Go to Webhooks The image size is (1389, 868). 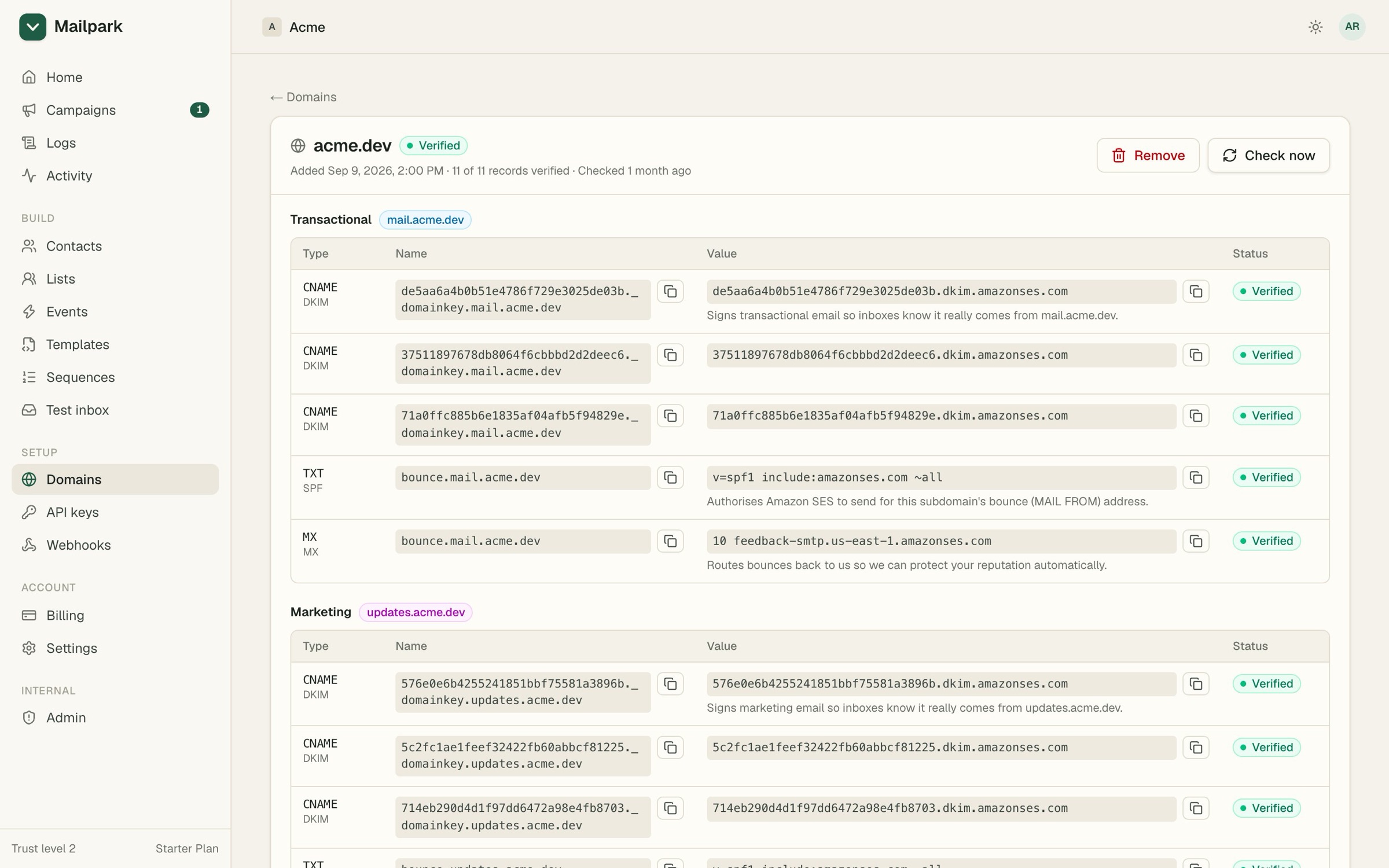click(x=115, y=545)
